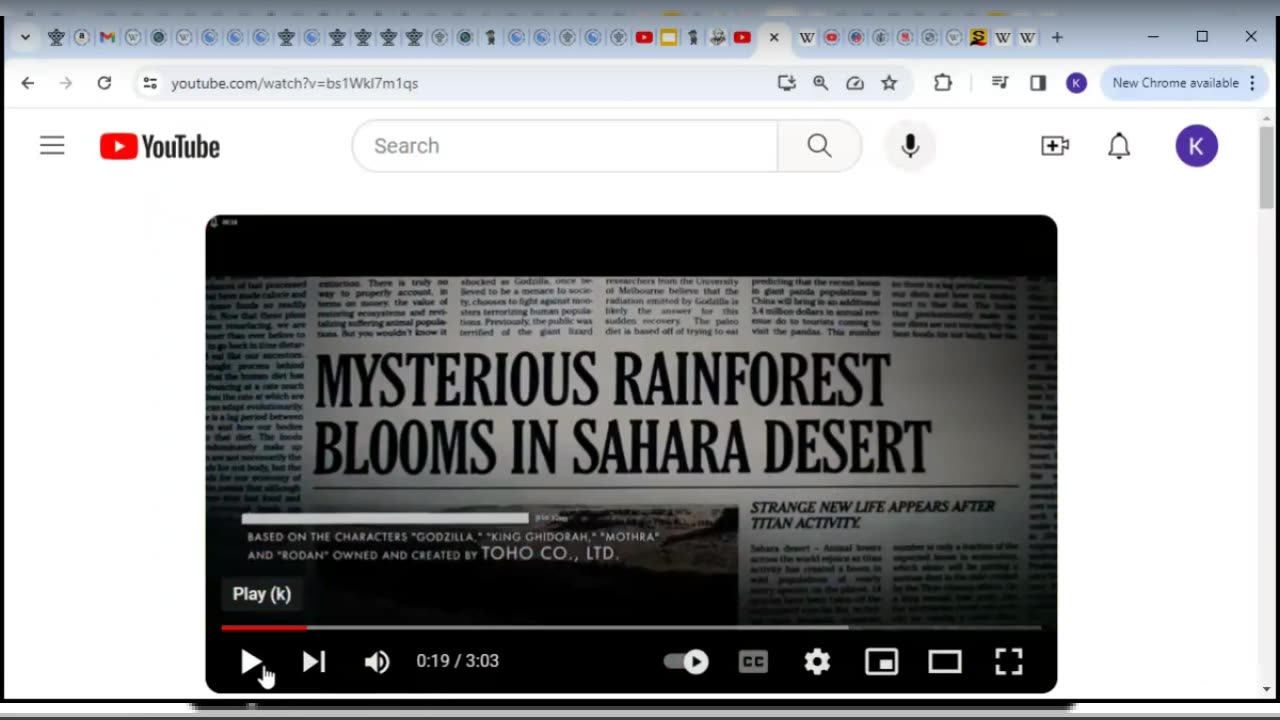Click the speedometer icon in address bar
The width and height of the screenshot is (1280, 720).
click(x=855, y=83)
